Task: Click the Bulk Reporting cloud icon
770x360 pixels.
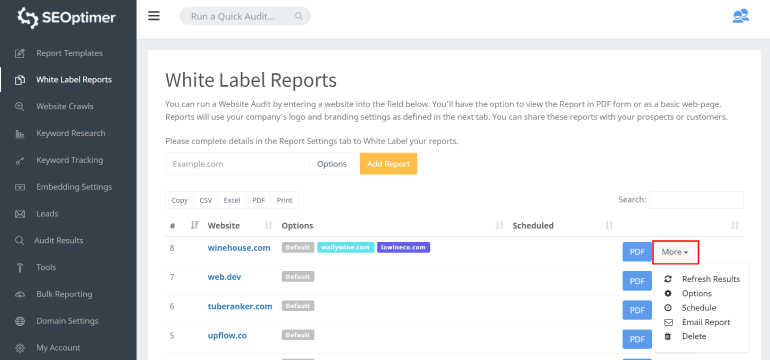Action: pyautogui.click(x=20, y=294)
